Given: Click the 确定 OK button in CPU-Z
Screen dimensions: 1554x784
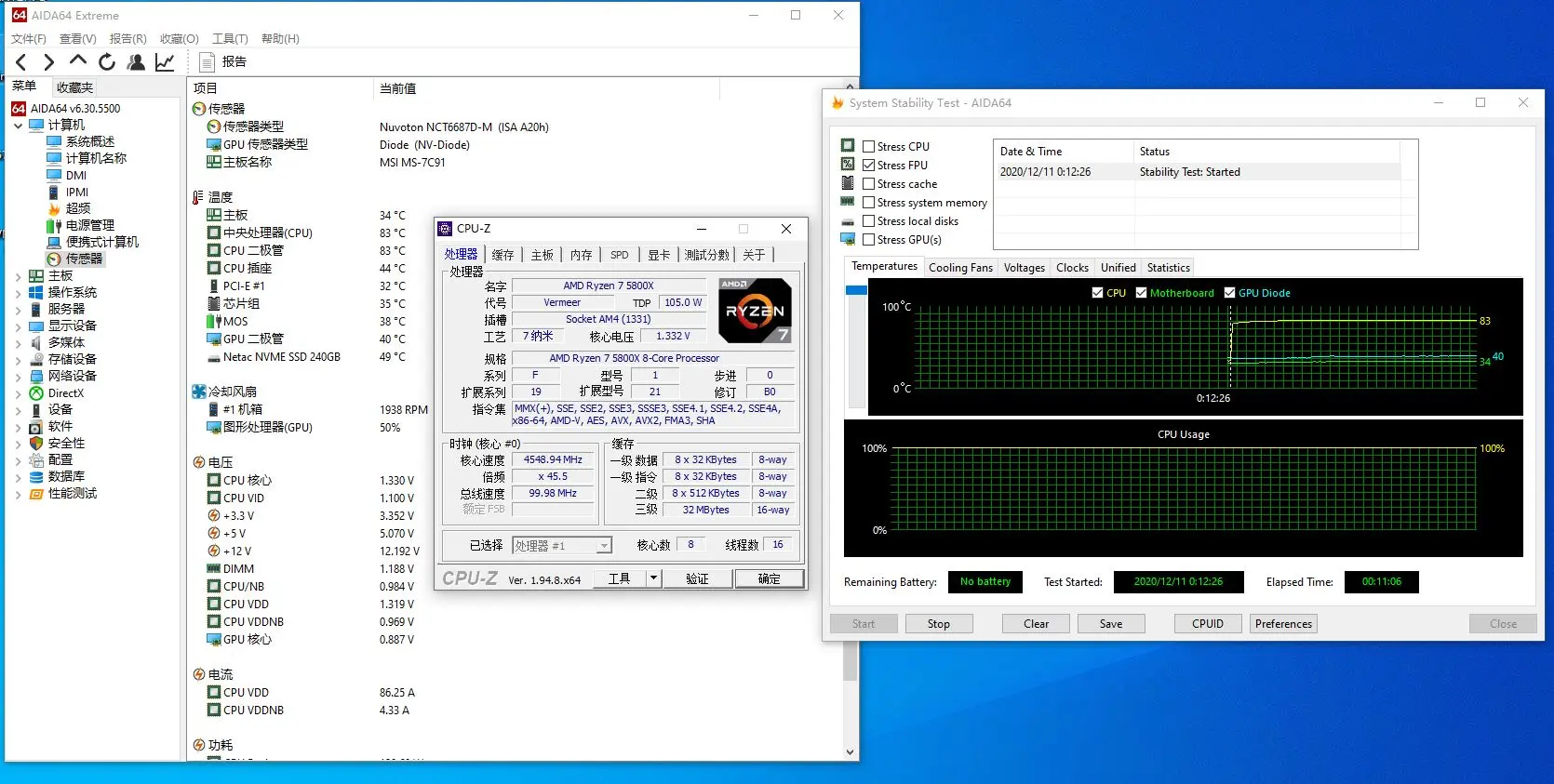Looking at the screenshot, I should coord(770,578).
